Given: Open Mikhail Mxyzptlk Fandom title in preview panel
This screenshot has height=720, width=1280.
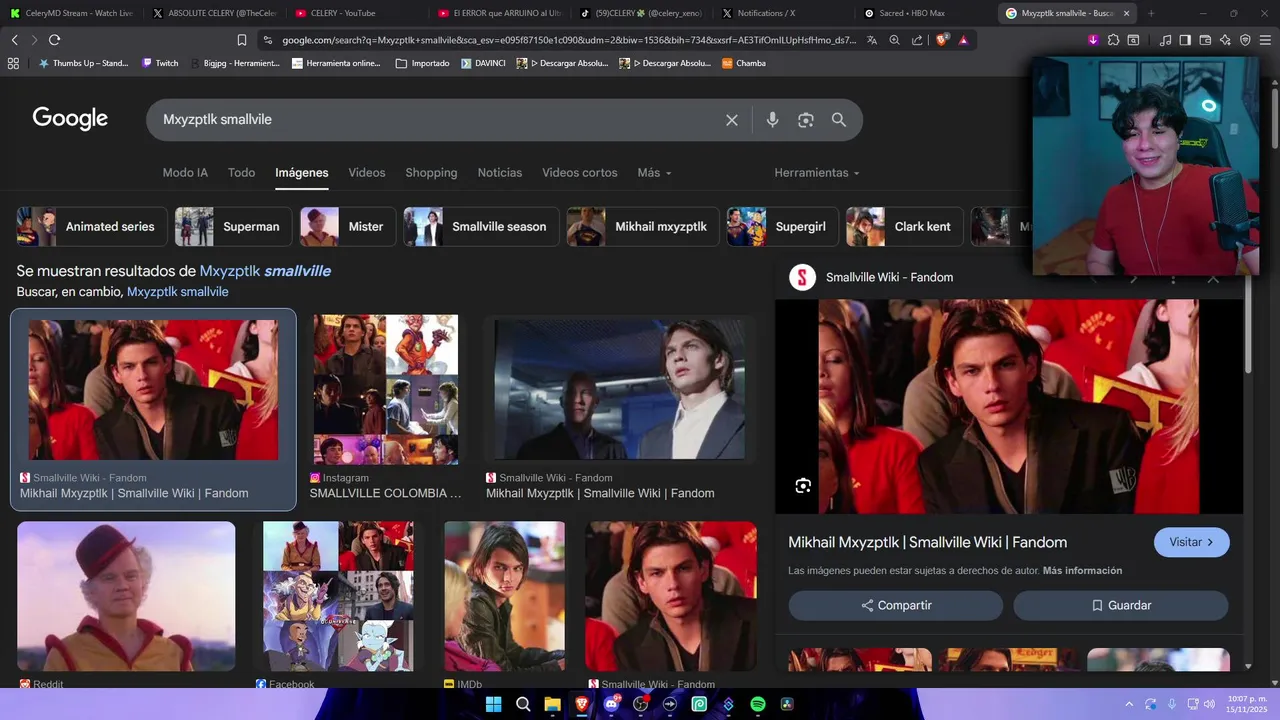Looking at the screenshot, I should 928,542.
